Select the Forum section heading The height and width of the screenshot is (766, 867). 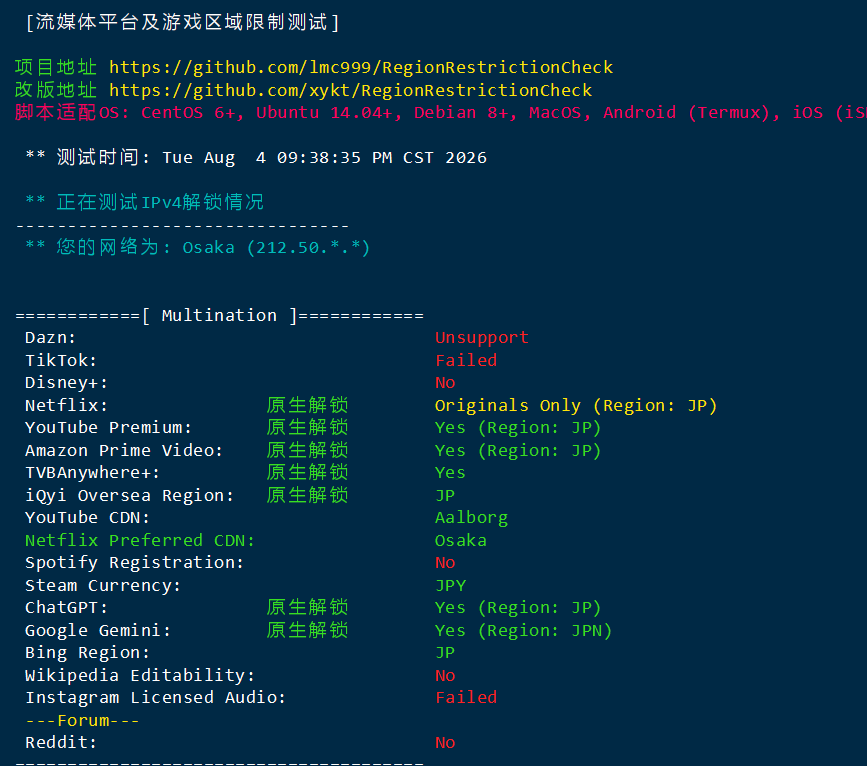coord(82,720)
